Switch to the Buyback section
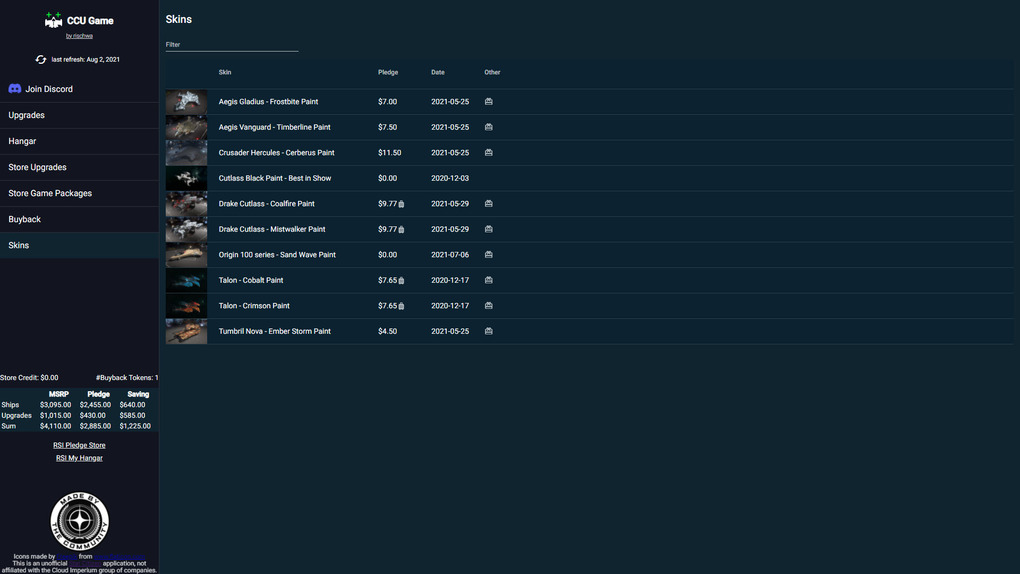The height and width of the screenshot is (574, 1020). (x=25, y=219)
